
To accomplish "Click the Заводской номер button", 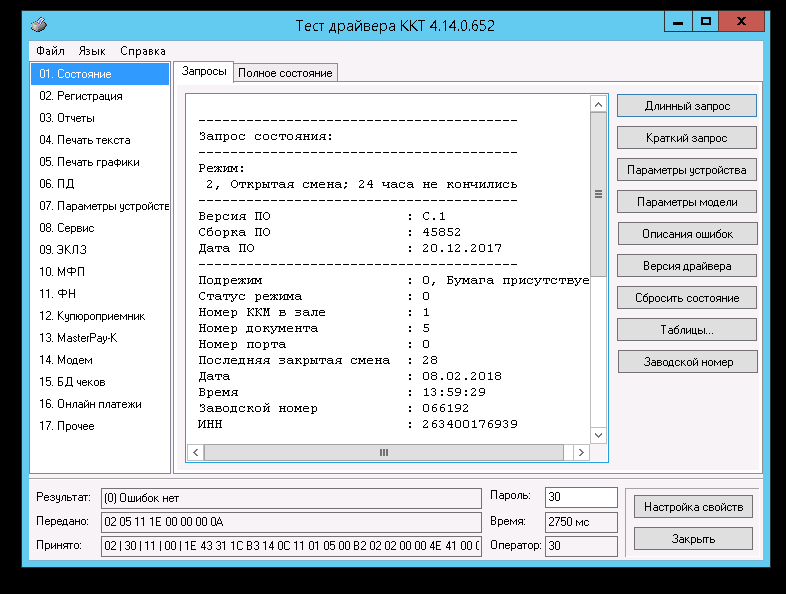I will (x=687, y=362).
